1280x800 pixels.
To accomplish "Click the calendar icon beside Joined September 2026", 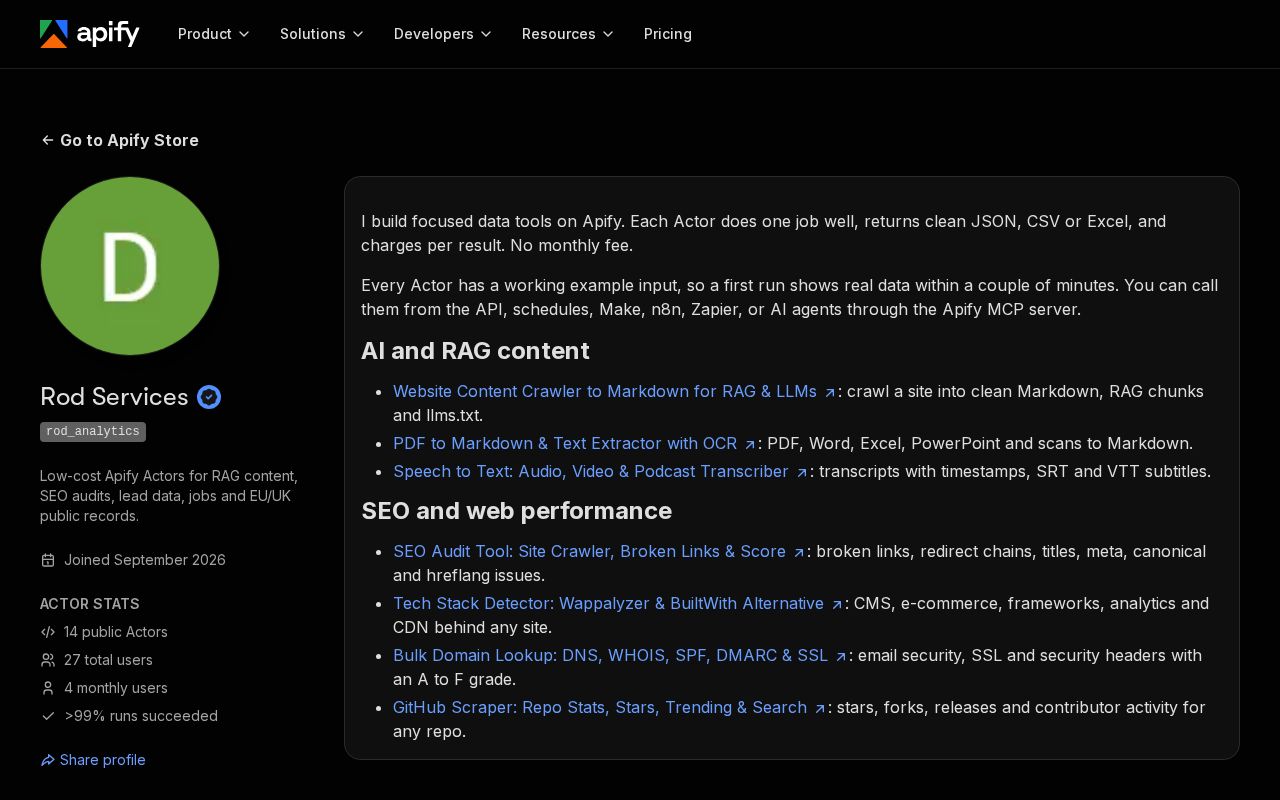I will click(x=48, y=560).
